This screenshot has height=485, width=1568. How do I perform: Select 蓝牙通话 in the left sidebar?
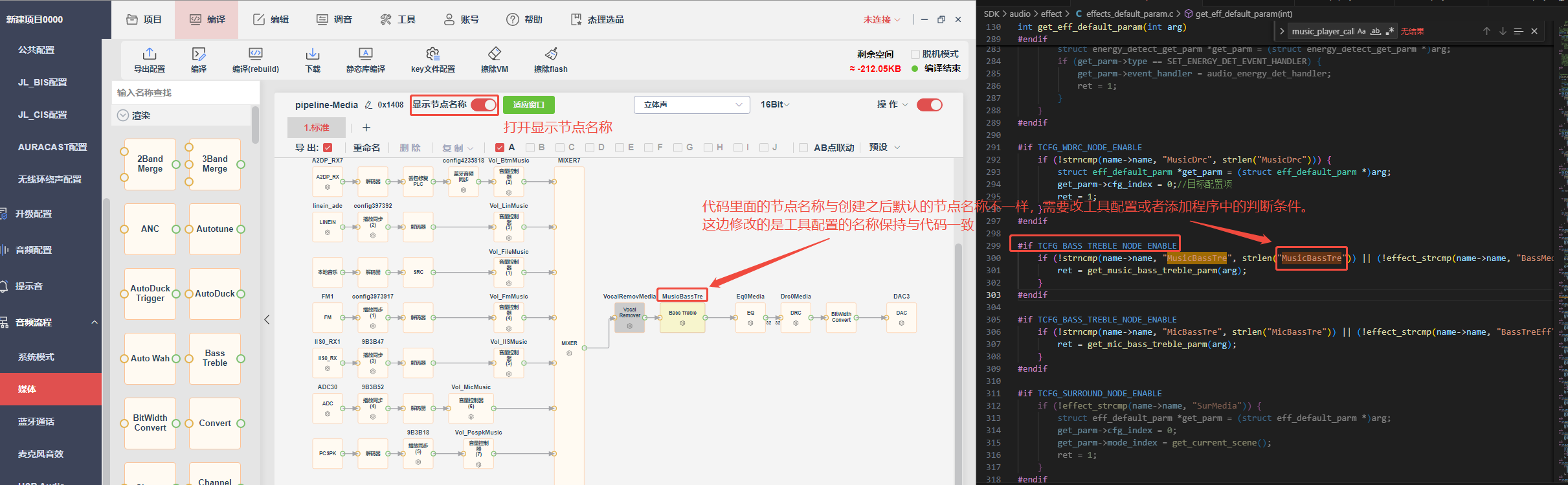coord(36,422)
